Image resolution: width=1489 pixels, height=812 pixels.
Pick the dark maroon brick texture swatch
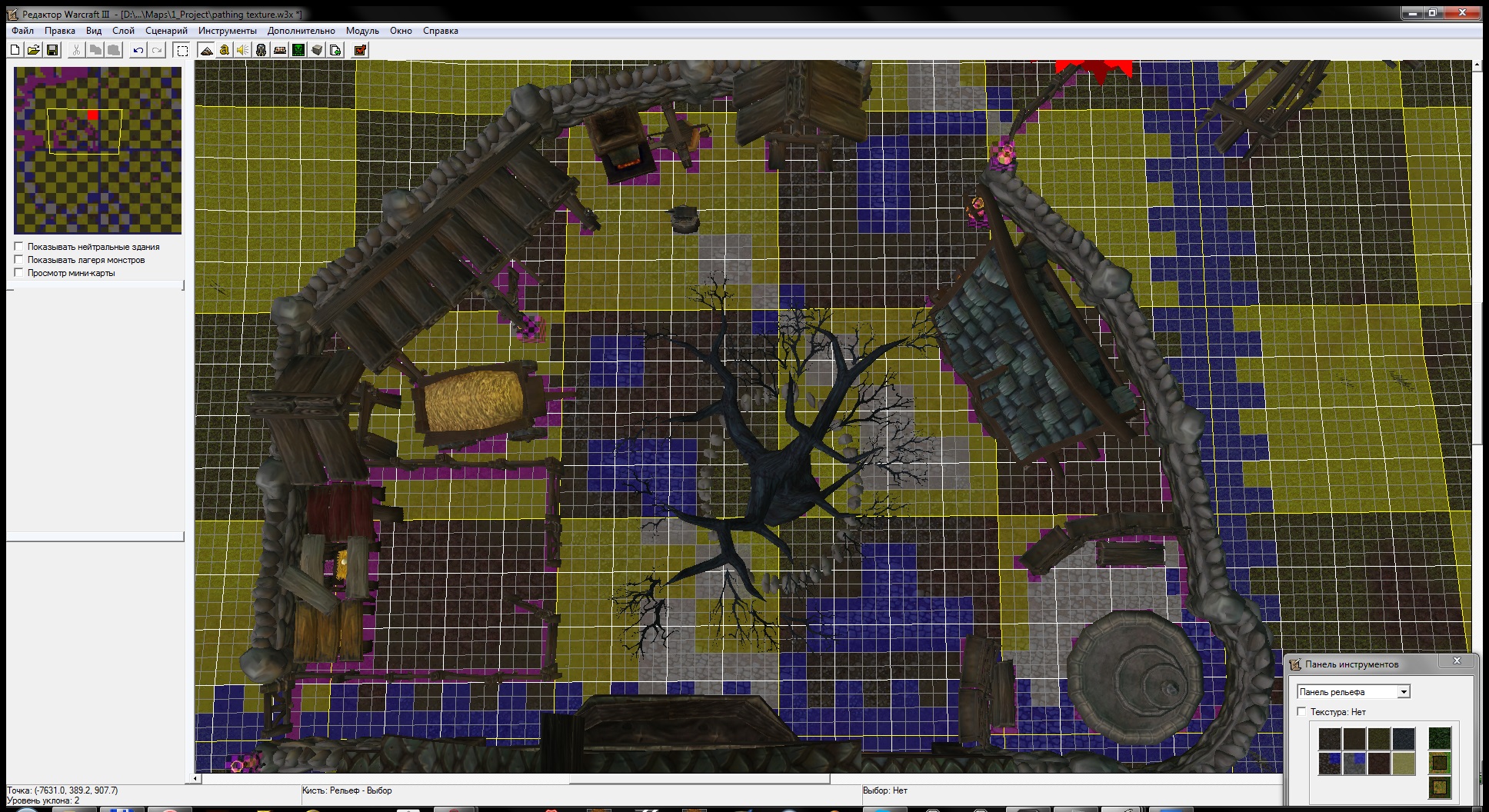[1379, 764]
